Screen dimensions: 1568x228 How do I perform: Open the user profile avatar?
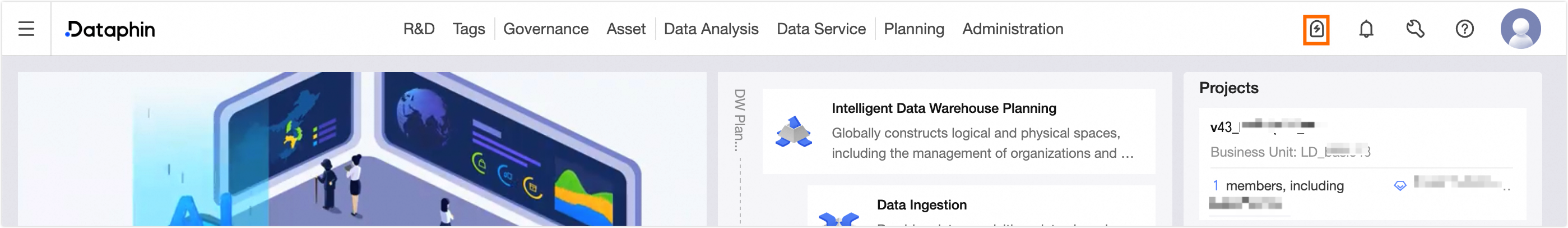(1520, 29)
